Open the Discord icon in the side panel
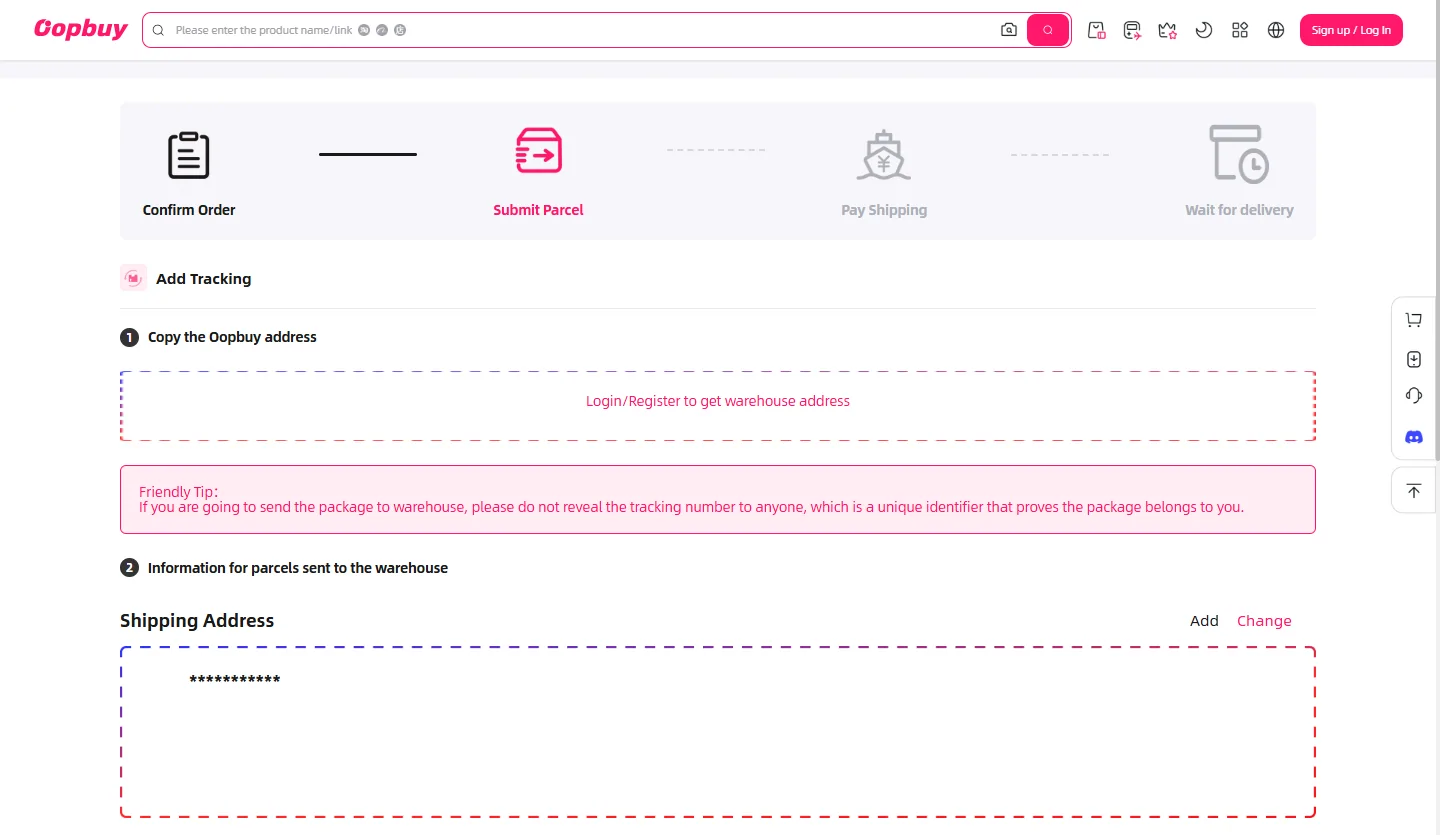 [1413, 437]
